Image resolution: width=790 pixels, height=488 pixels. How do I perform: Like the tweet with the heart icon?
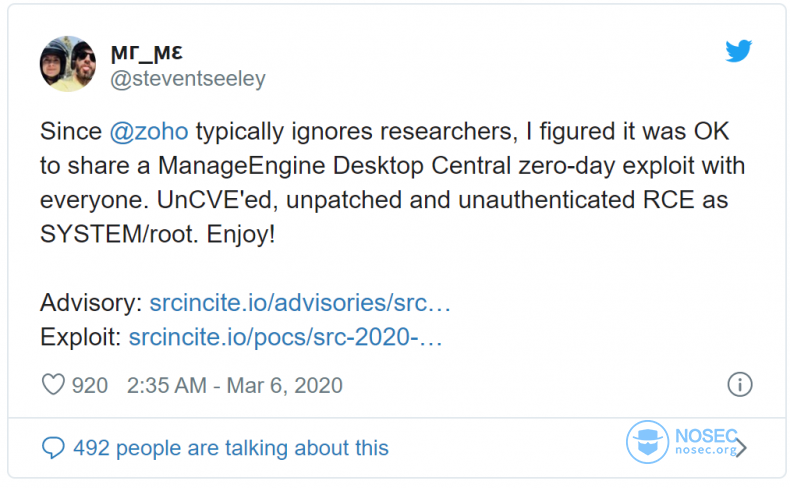point(53,385)
